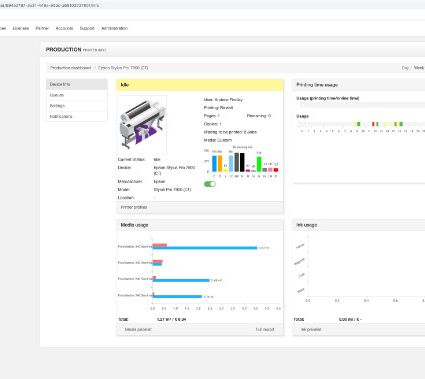Click the PRODUCTION page heading
425x379 pixels.
pos(64,49)
